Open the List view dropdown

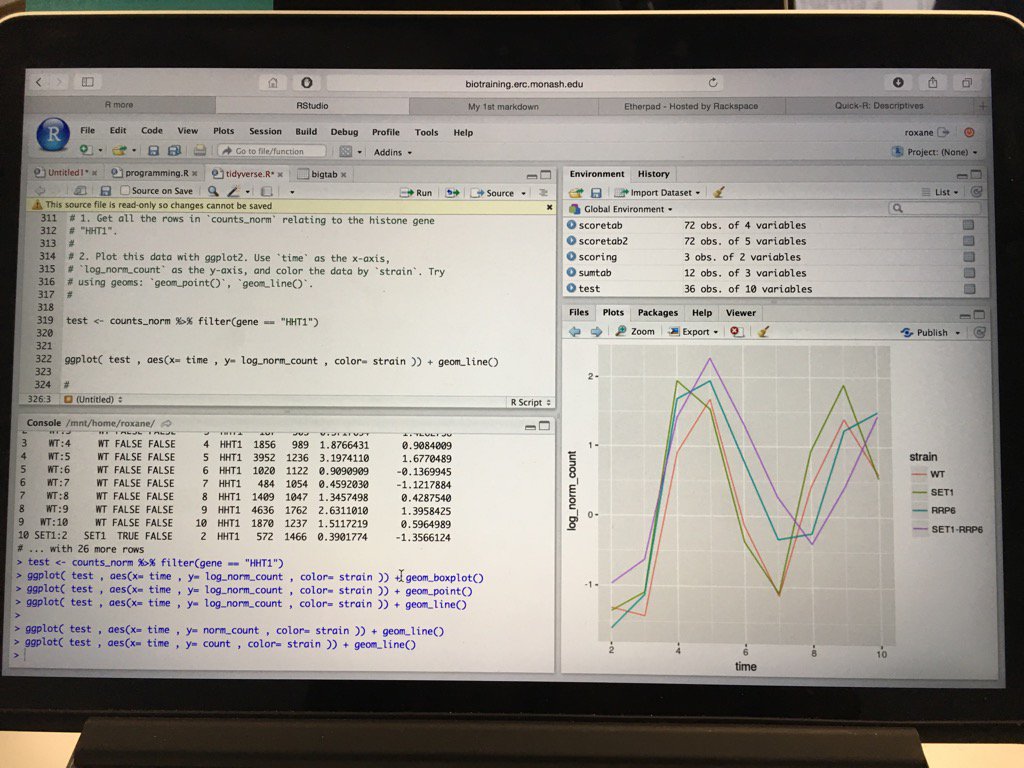coord(940,192)
